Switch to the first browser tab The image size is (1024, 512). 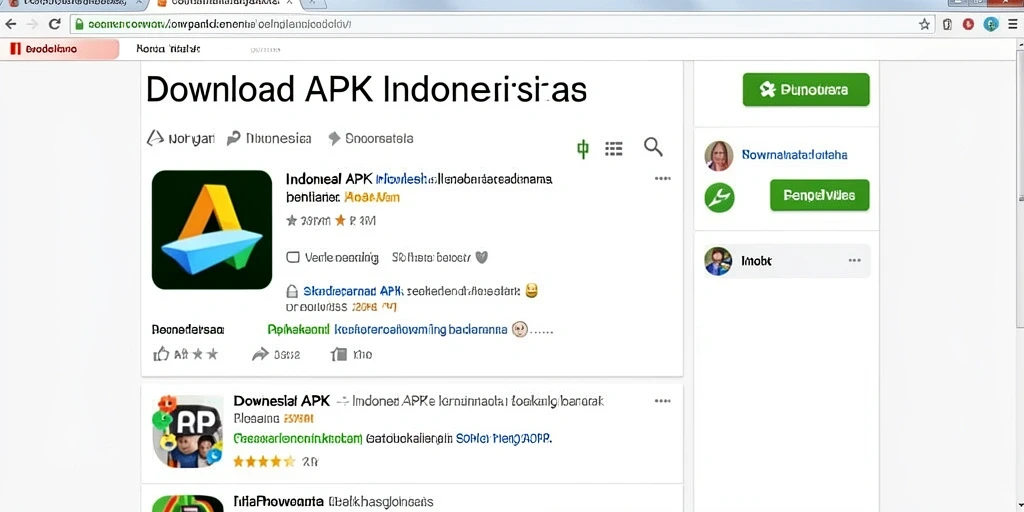click(x=73, y=3)
